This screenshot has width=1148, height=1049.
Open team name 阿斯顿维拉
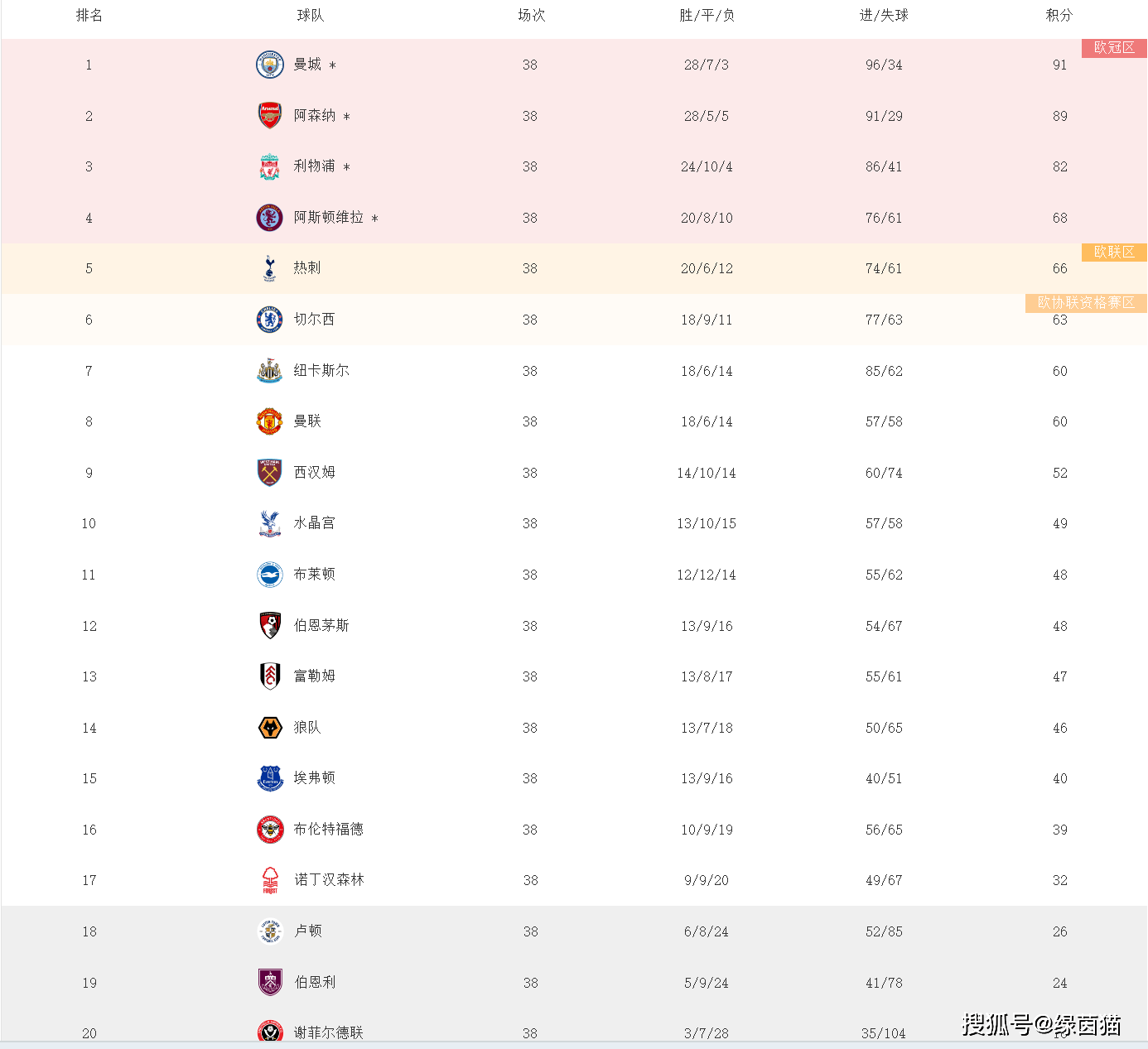click(329, 218)
